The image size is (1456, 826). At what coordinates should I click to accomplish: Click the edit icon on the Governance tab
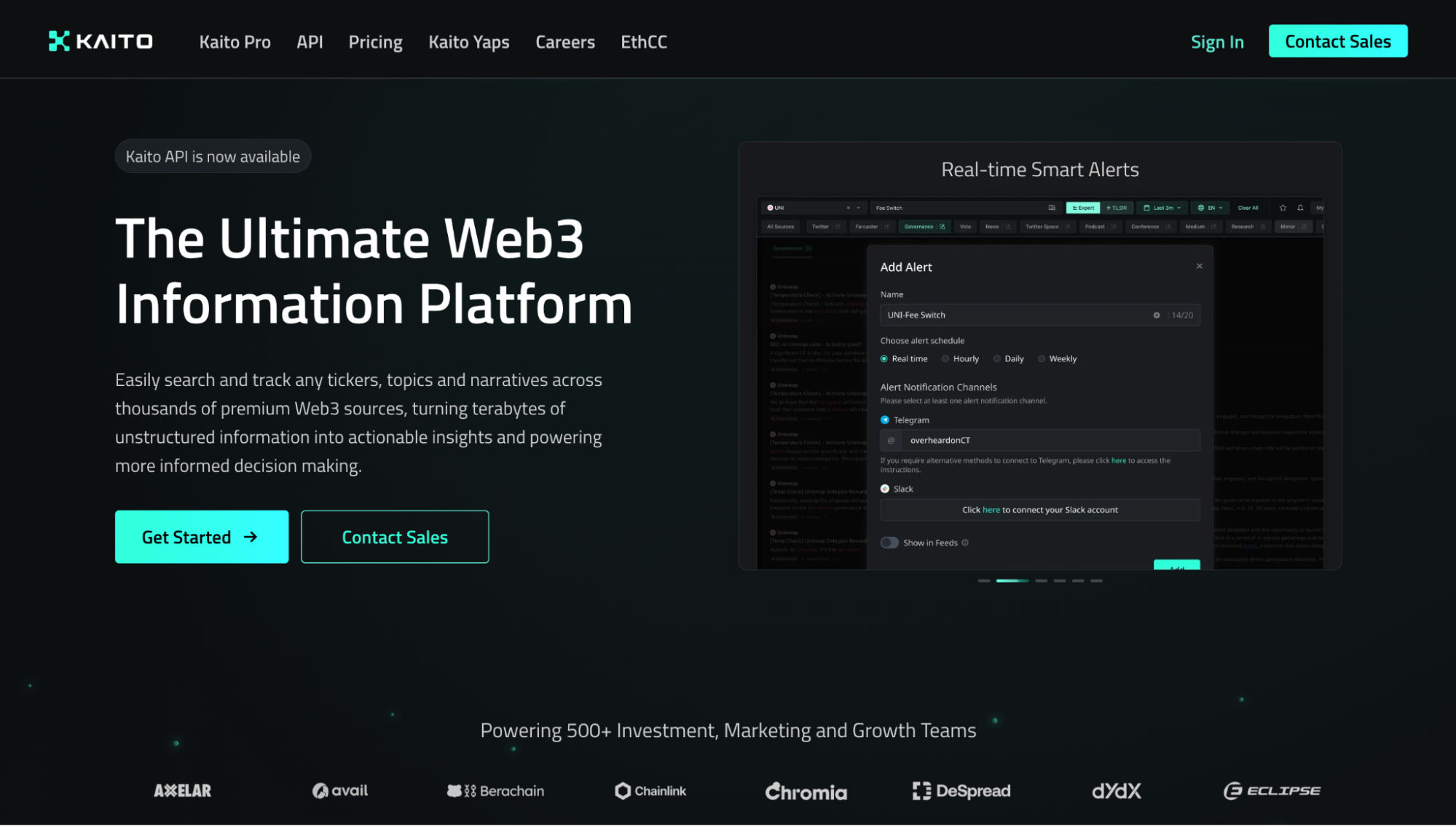click(942, 227)
